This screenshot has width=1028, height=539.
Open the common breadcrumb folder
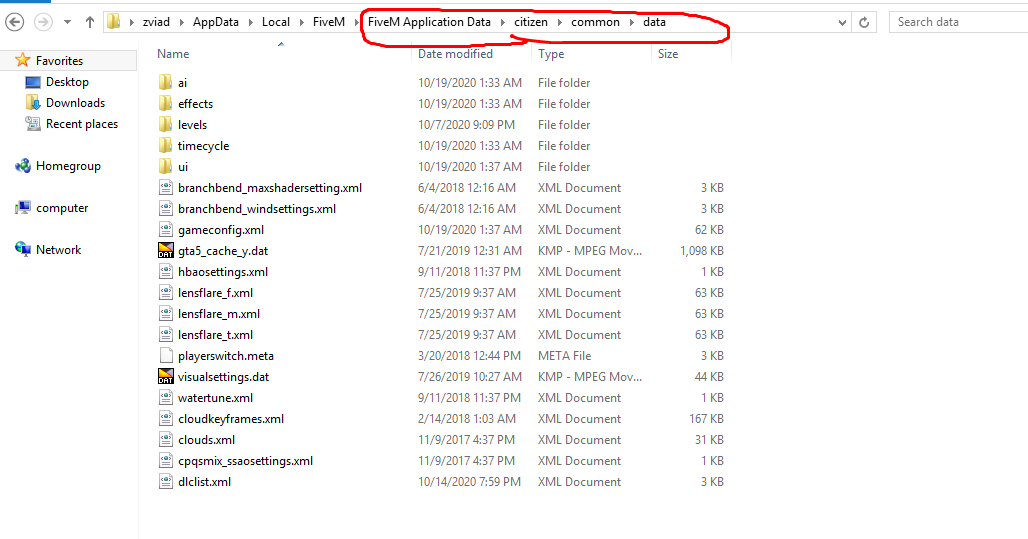595,22
